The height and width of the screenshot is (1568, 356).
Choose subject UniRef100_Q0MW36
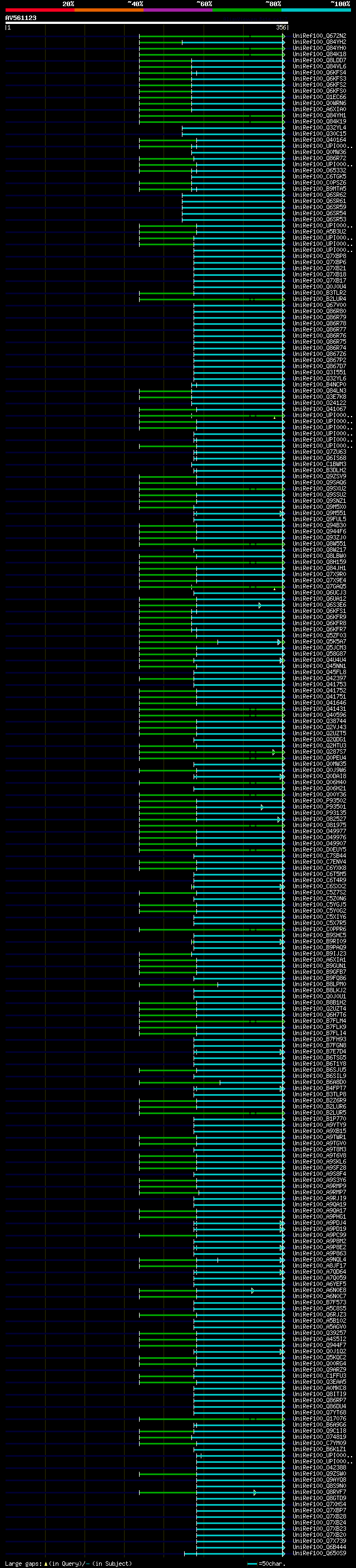319,152
